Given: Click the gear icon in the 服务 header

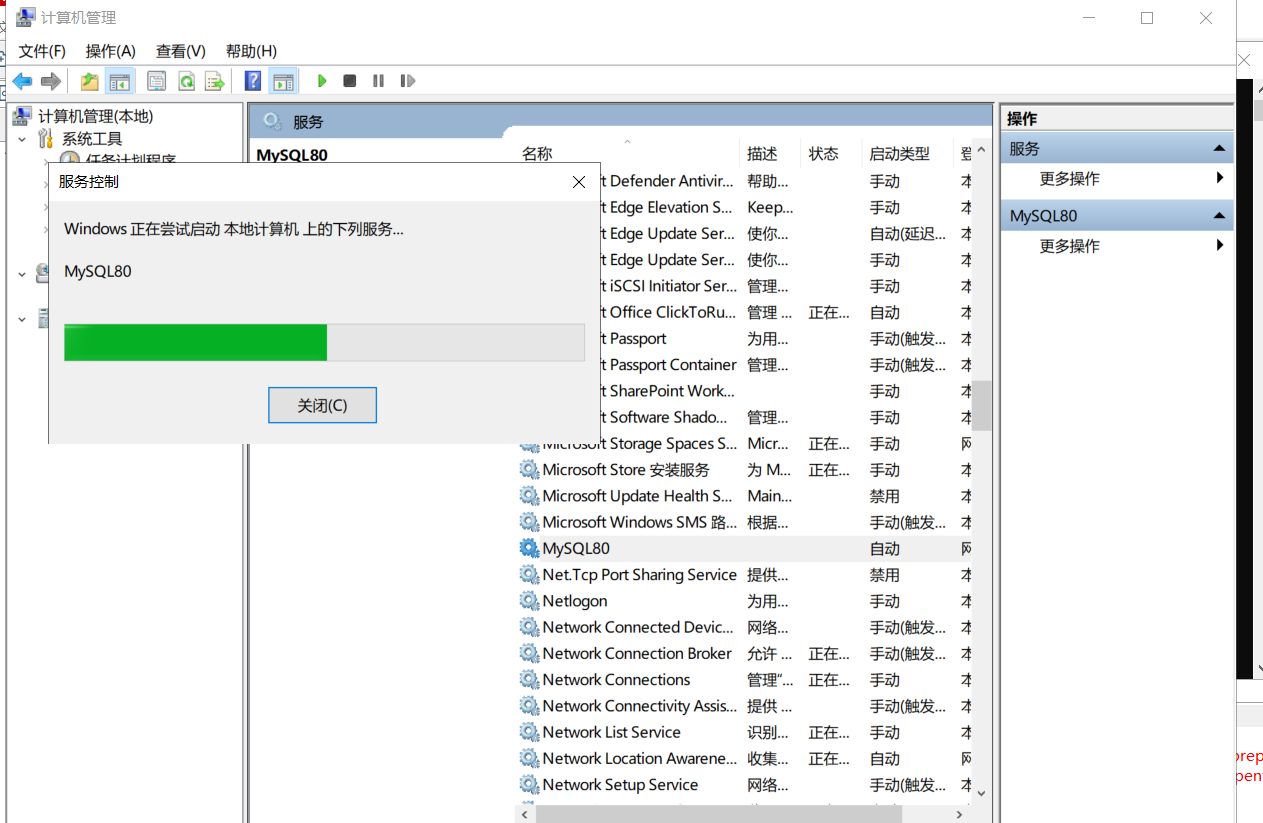Looking at the screenshot, I should click(271, 122).
